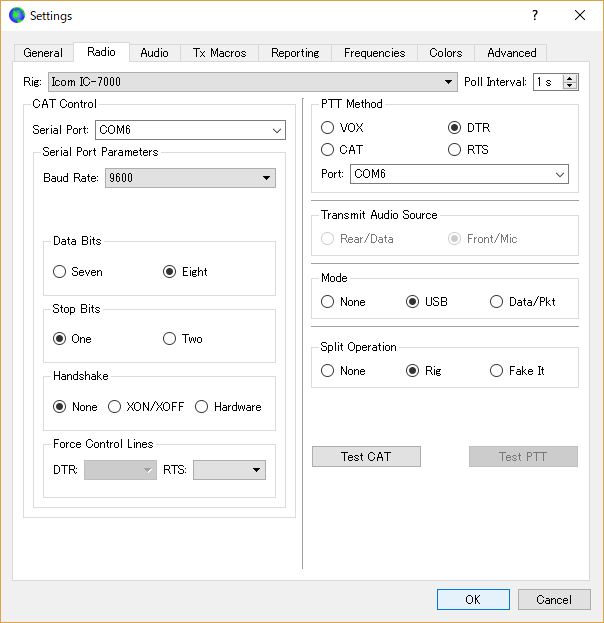The width and height of the screenshot is (604, 623).
Task: Click the Test CAT button
Action: point(366,457)
